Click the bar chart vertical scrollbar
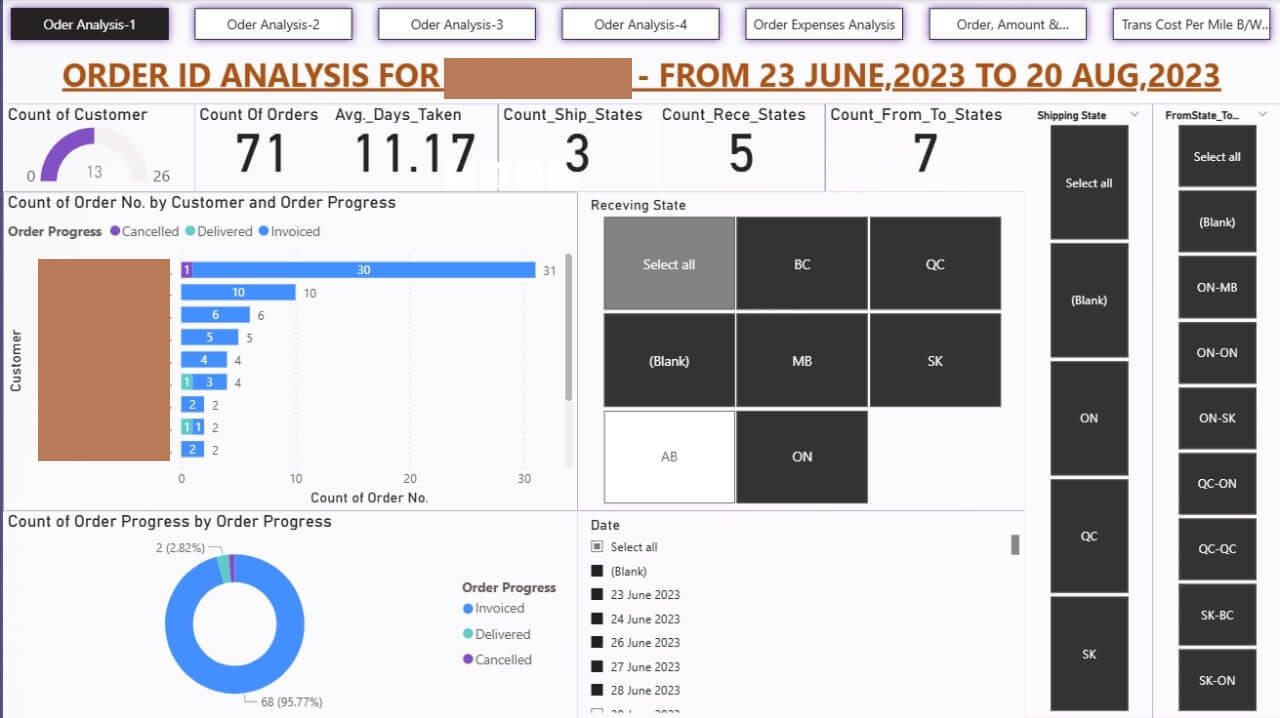This screenshot has width=1280, height=718. tap(569, 330)
